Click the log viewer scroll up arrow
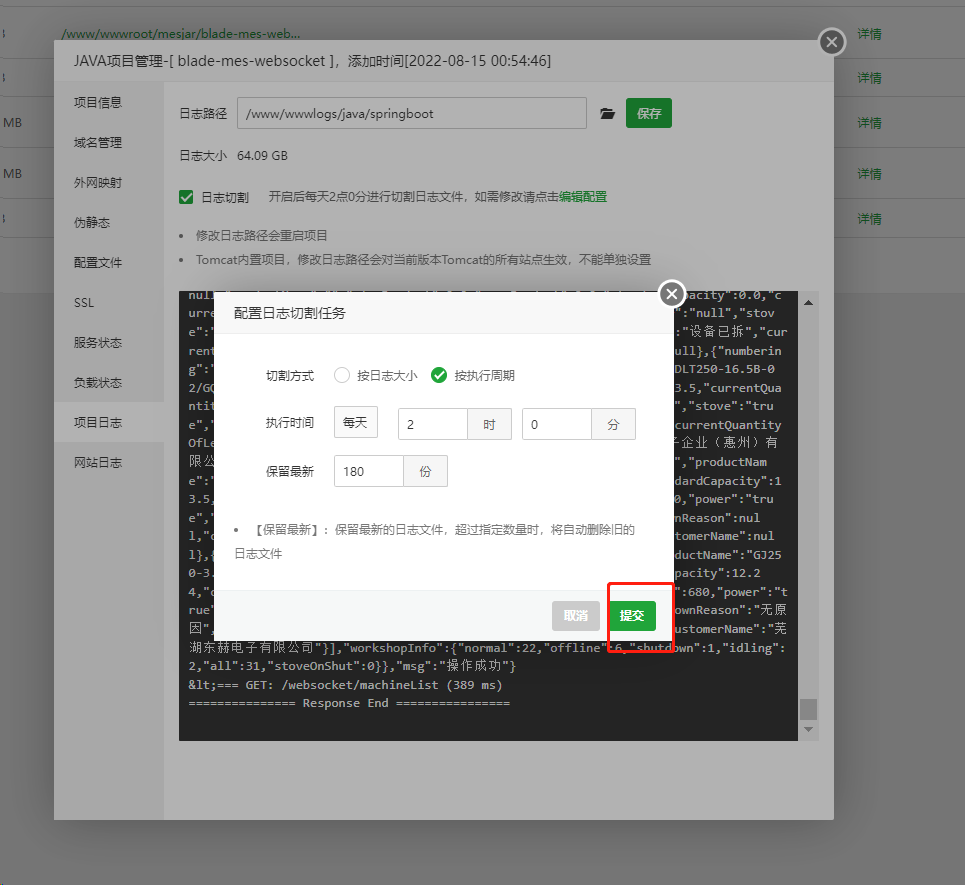The width and height of the screenshot is (965, 885). click(x=809, y=302)
